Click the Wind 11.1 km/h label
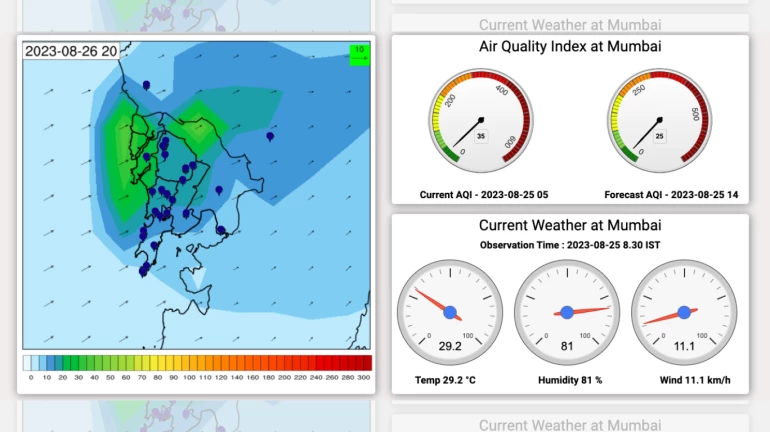Image resolution: width=770 pixels, height=432 pixels. click(x=685, y=380)
